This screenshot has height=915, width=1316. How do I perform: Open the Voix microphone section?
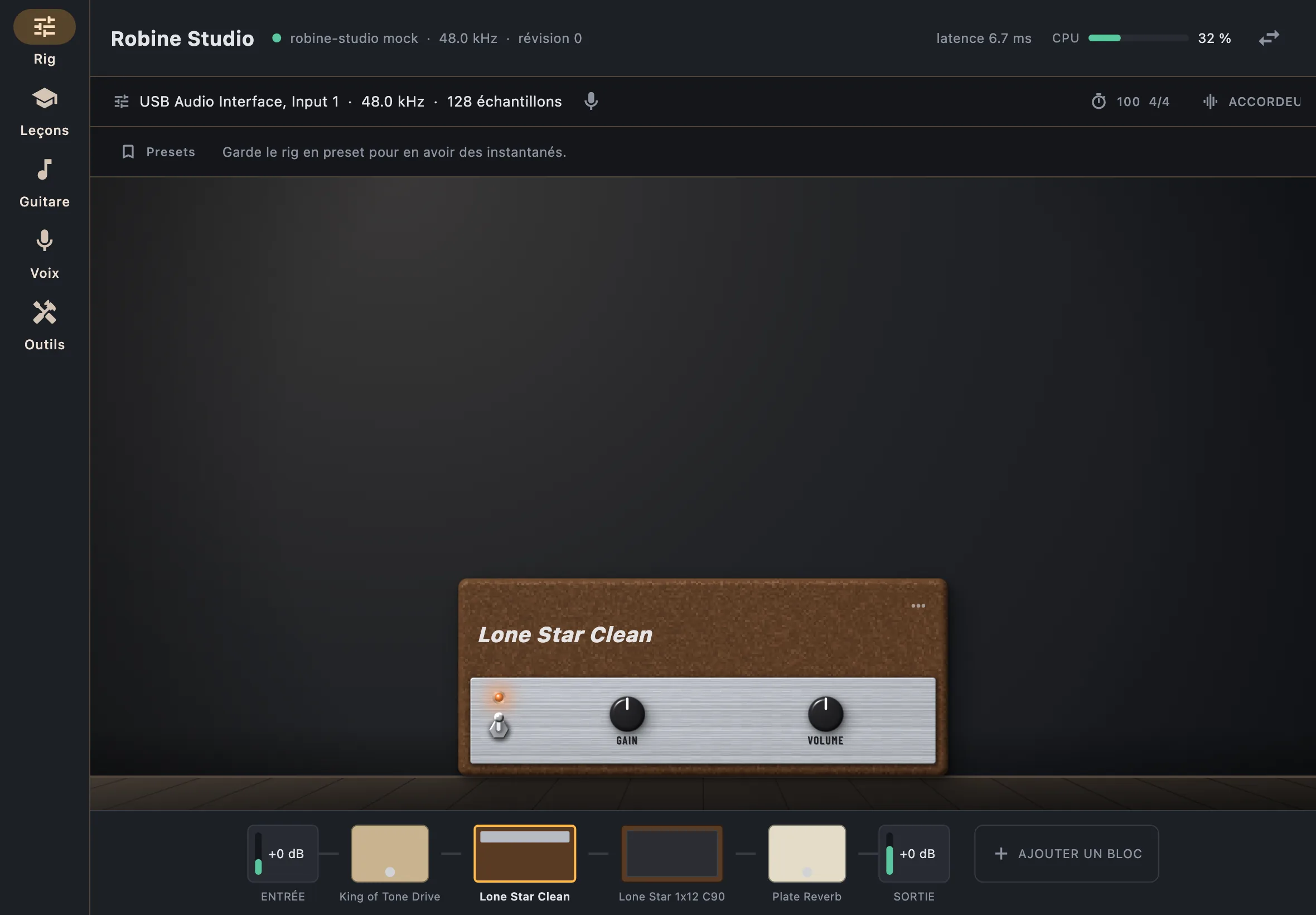click(x=44, y=254)
